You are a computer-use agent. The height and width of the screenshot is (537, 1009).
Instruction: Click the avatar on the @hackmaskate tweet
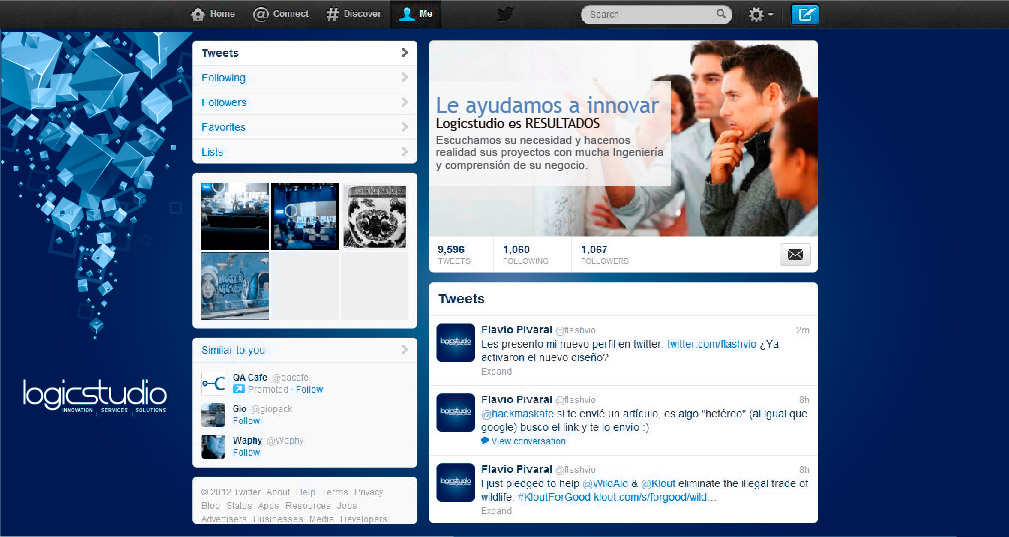[456, 412]
